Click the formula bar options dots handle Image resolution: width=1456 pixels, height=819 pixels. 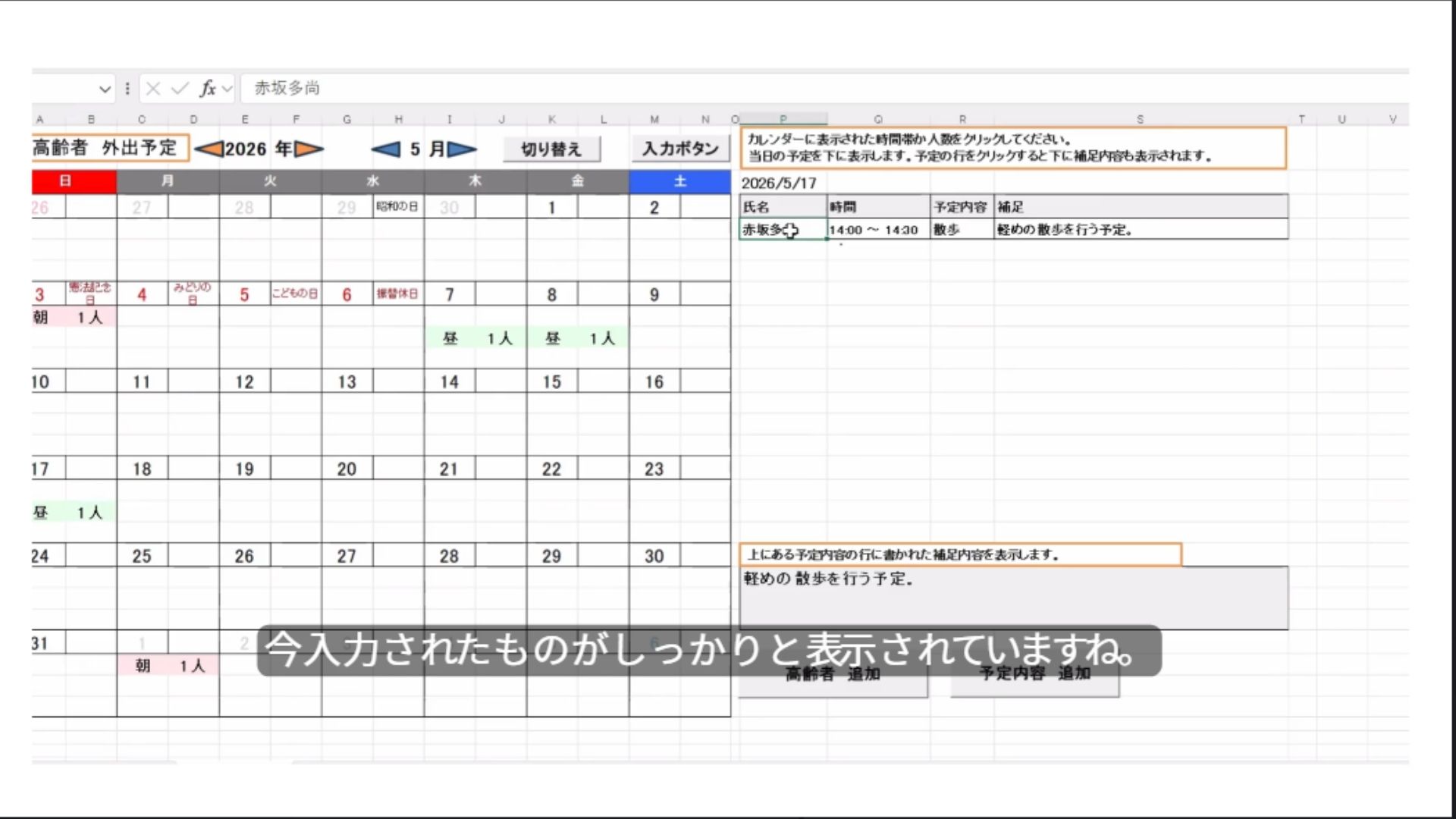(x=127, y=89)
